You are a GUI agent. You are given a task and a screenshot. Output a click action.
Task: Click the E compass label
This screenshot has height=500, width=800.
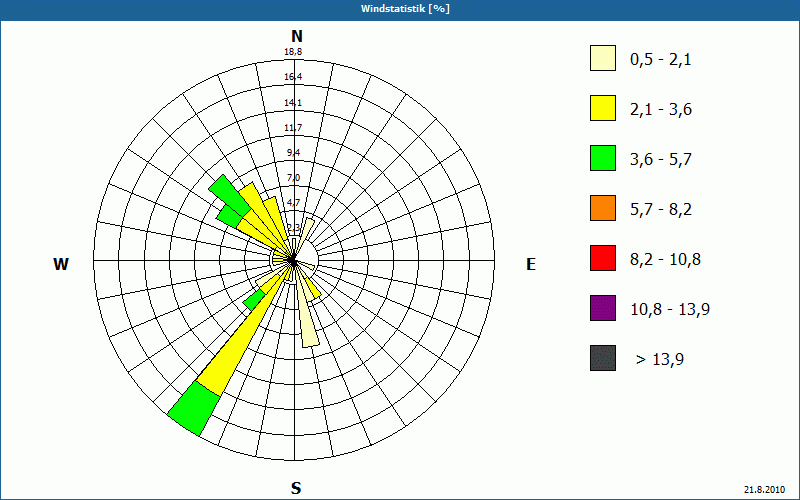coord(531,264)
